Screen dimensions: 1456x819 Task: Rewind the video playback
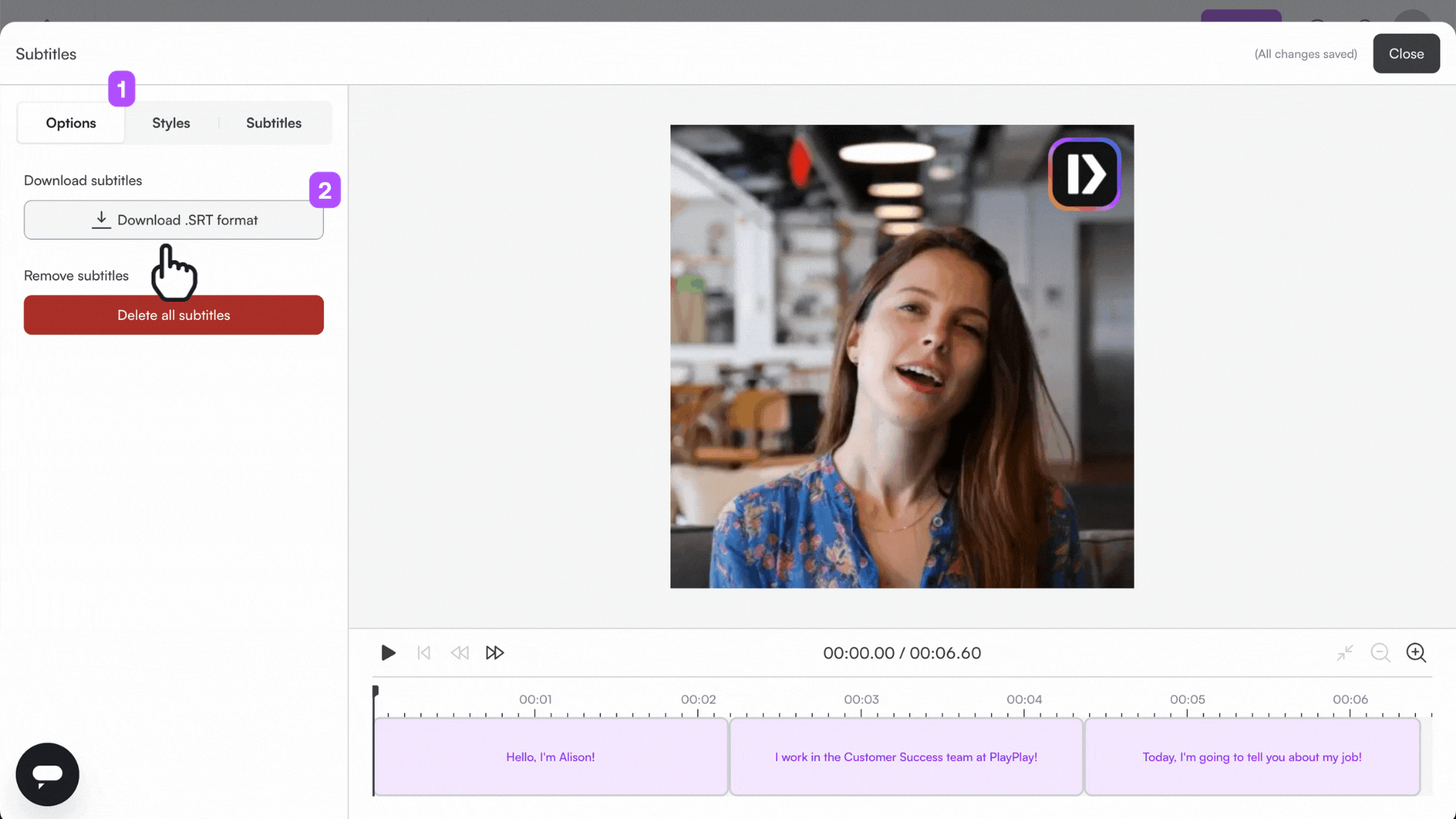459,652
